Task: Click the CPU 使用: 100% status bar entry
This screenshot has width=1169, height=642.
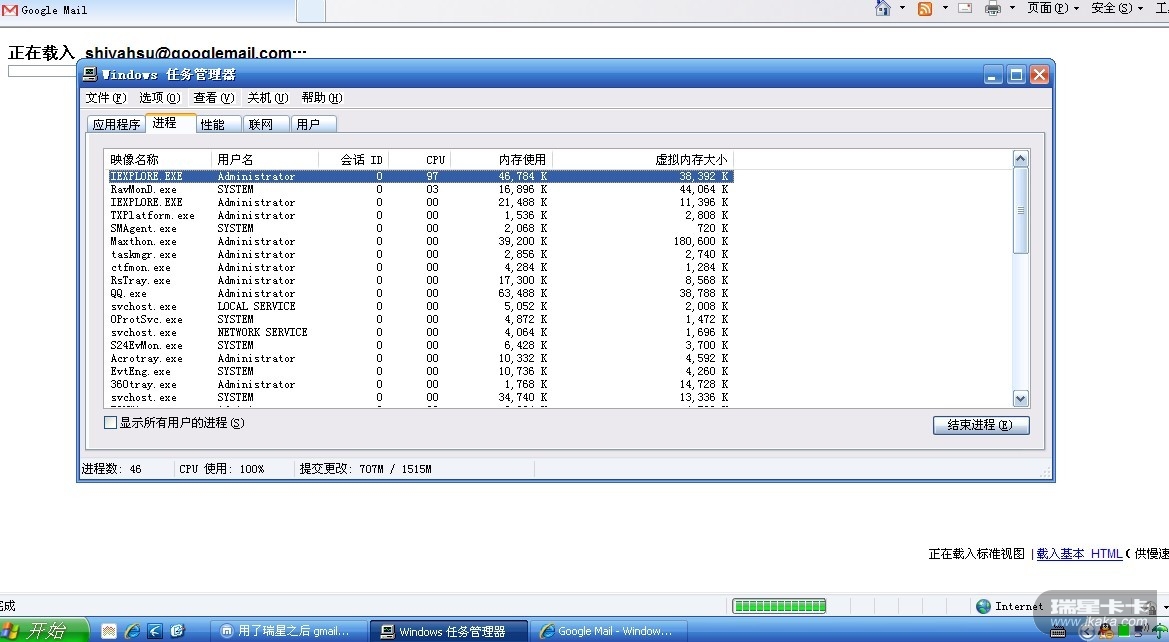Action: (x=222, y=469)
